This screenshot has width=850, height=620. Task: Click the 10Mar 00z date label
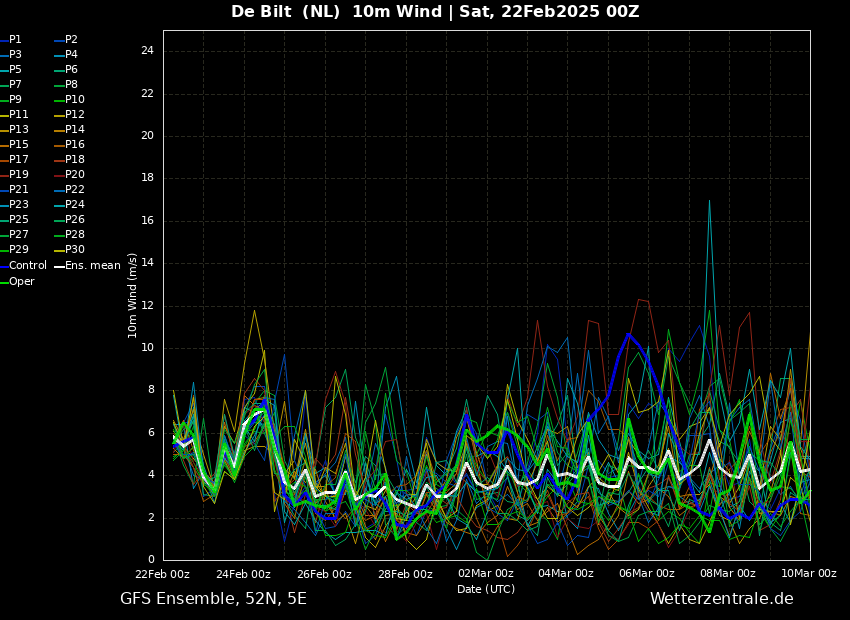809,574
